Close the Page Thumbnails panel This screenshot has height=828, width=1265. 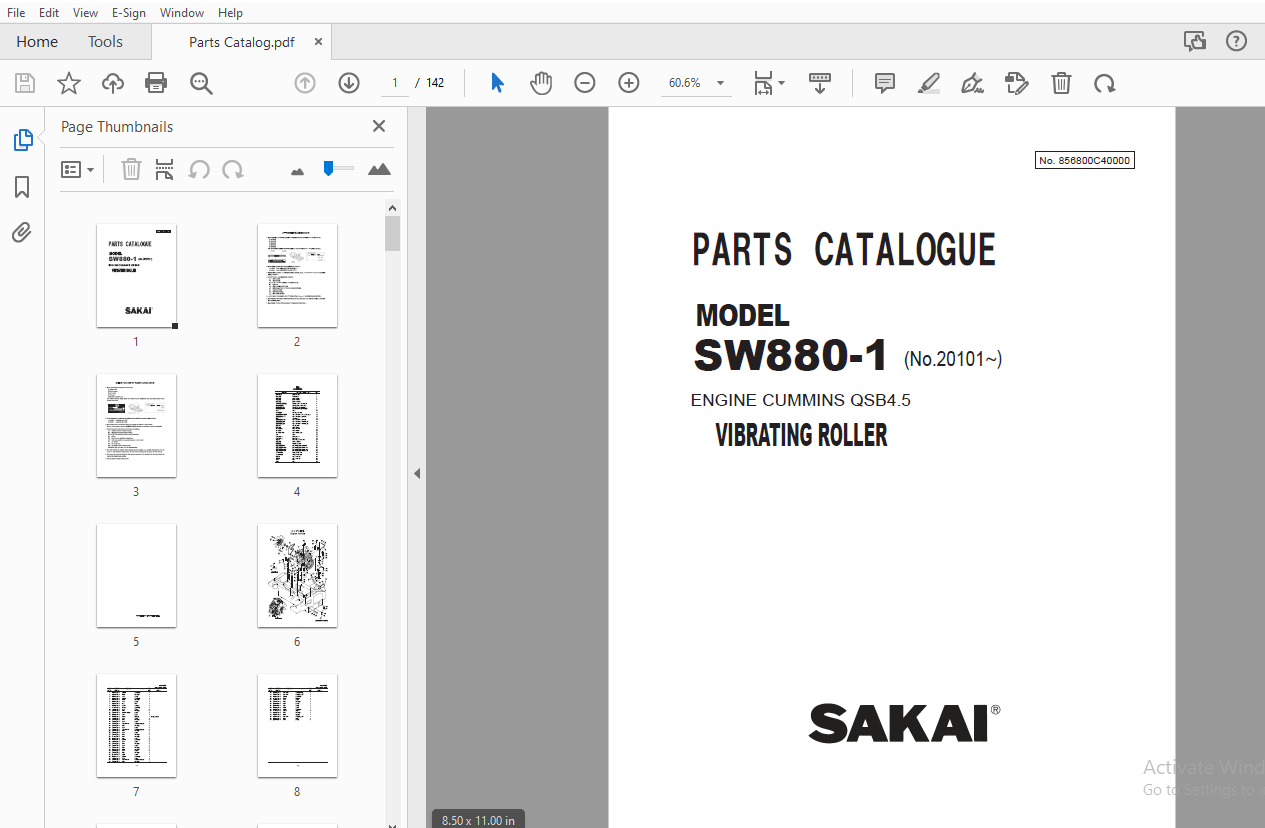(x=379, y=126)
